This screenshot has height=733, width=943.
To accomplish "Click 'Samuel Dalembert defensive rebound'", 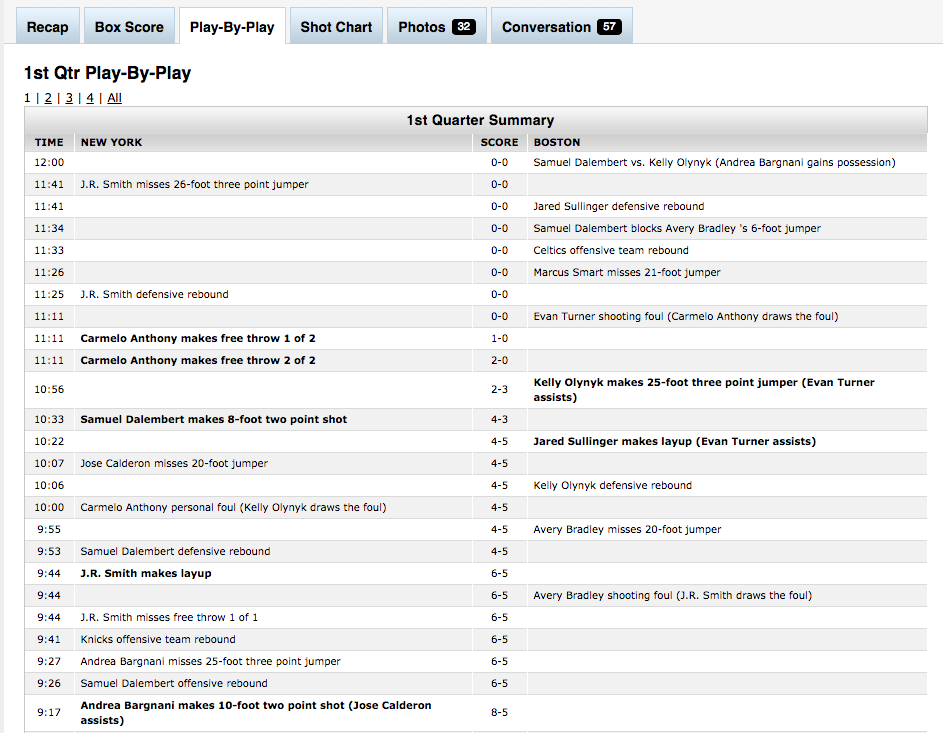I will [176, 551].
